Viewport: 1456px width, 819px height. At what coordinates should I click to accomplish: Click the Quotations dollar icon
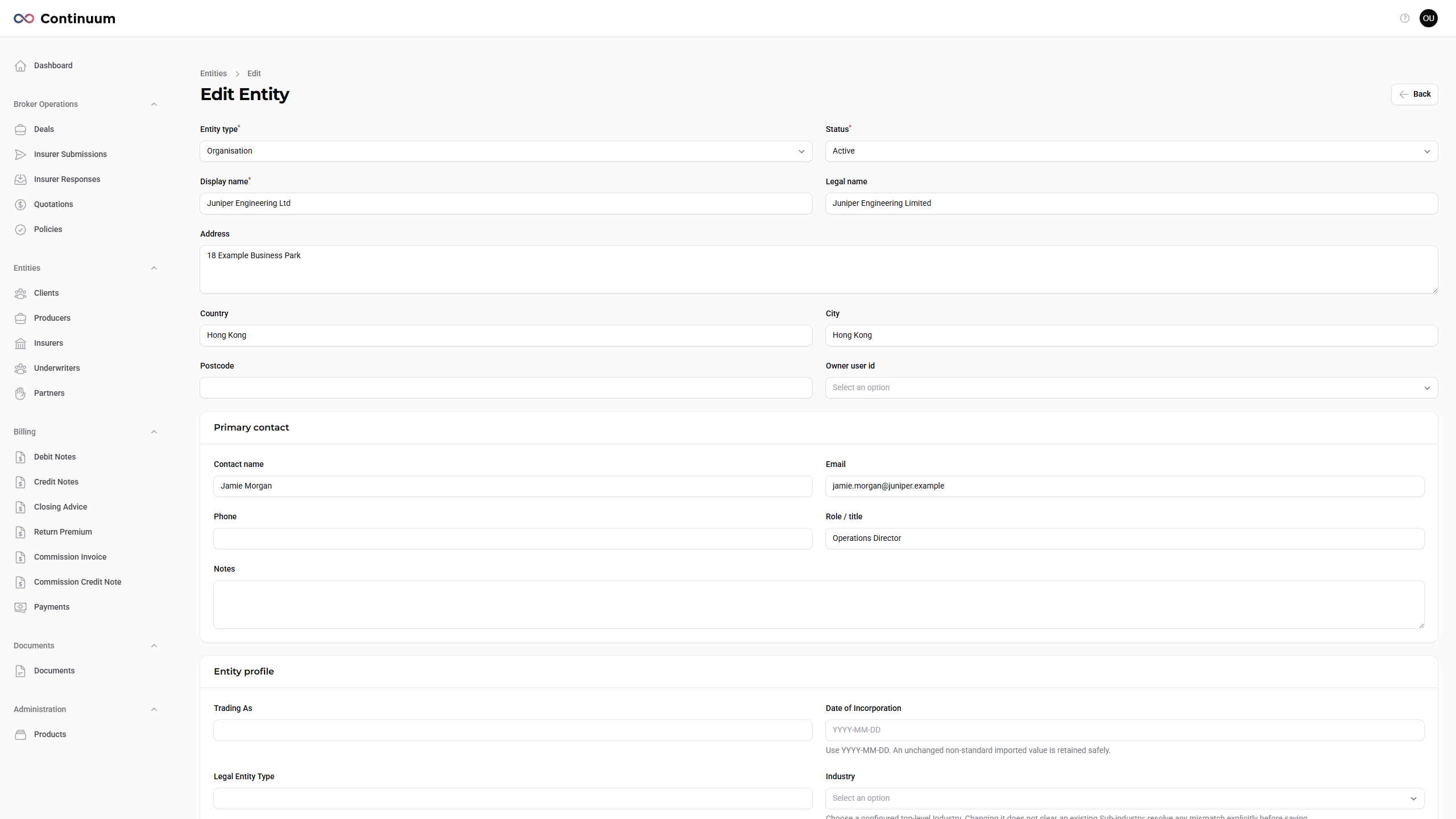coord(20,205)
